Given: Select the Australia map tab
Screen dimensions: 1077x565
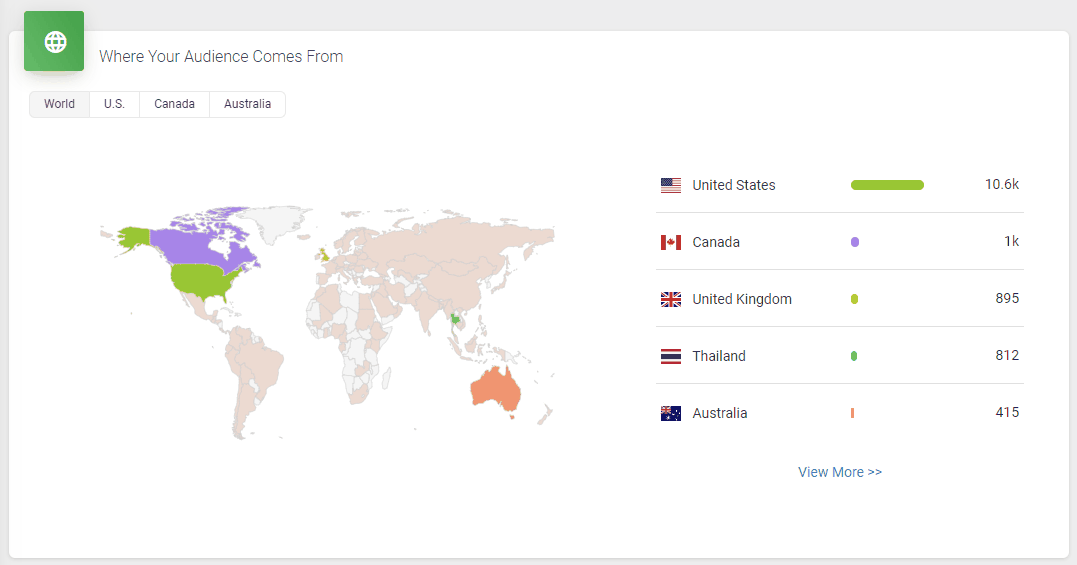Looking at the screenshot, I should 247,104.
